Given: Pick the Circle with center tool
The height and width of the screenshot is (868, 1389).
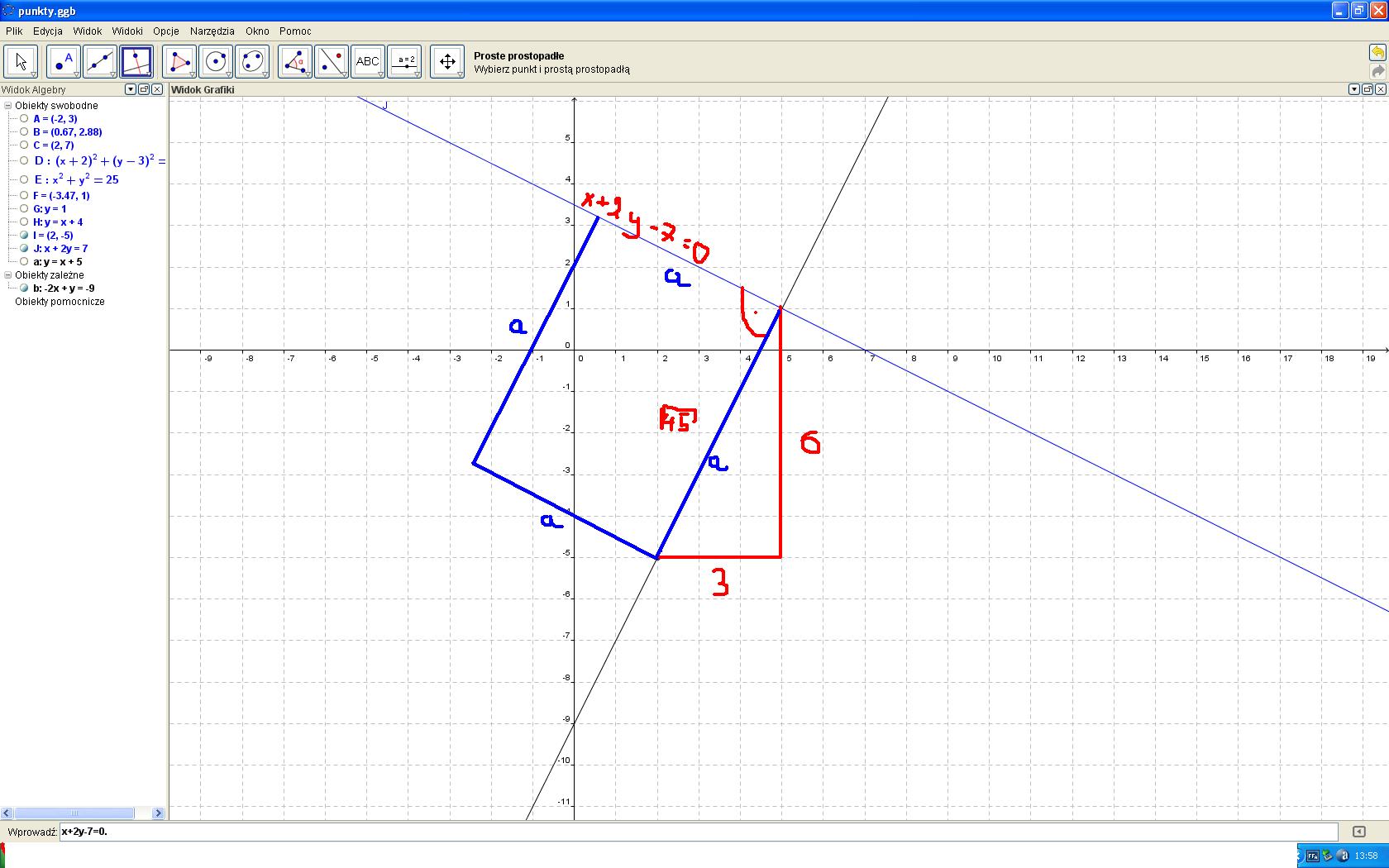Looking at the screenshot, I should [216, 62].
